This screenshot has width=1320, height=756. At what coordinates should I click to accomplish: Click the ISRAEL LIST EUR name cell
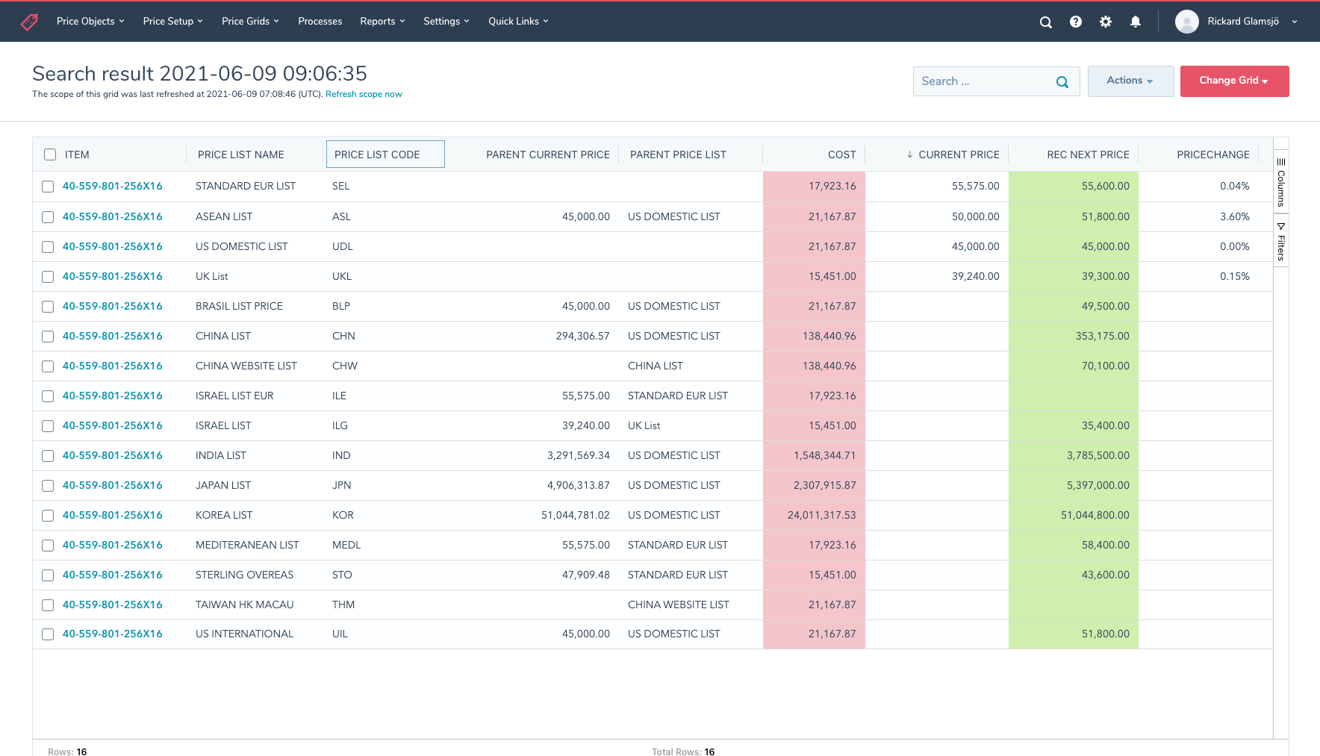tap(234, 396)
